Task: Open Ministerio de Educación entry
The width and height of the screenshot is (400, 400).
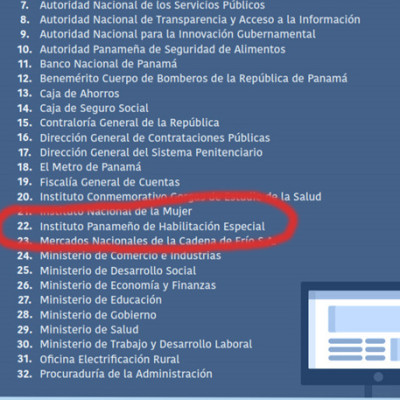Action: pyautogui.click(x=101, y=300)
